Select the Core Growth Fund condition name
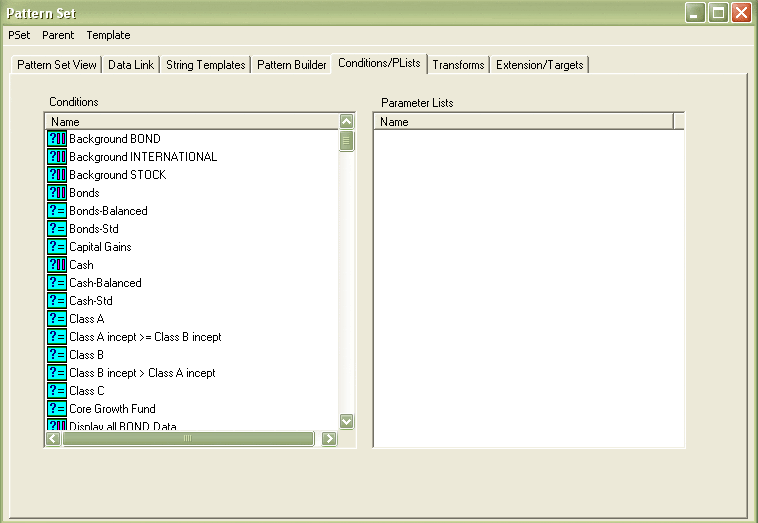Screen dimensions: 758x523 113,408
